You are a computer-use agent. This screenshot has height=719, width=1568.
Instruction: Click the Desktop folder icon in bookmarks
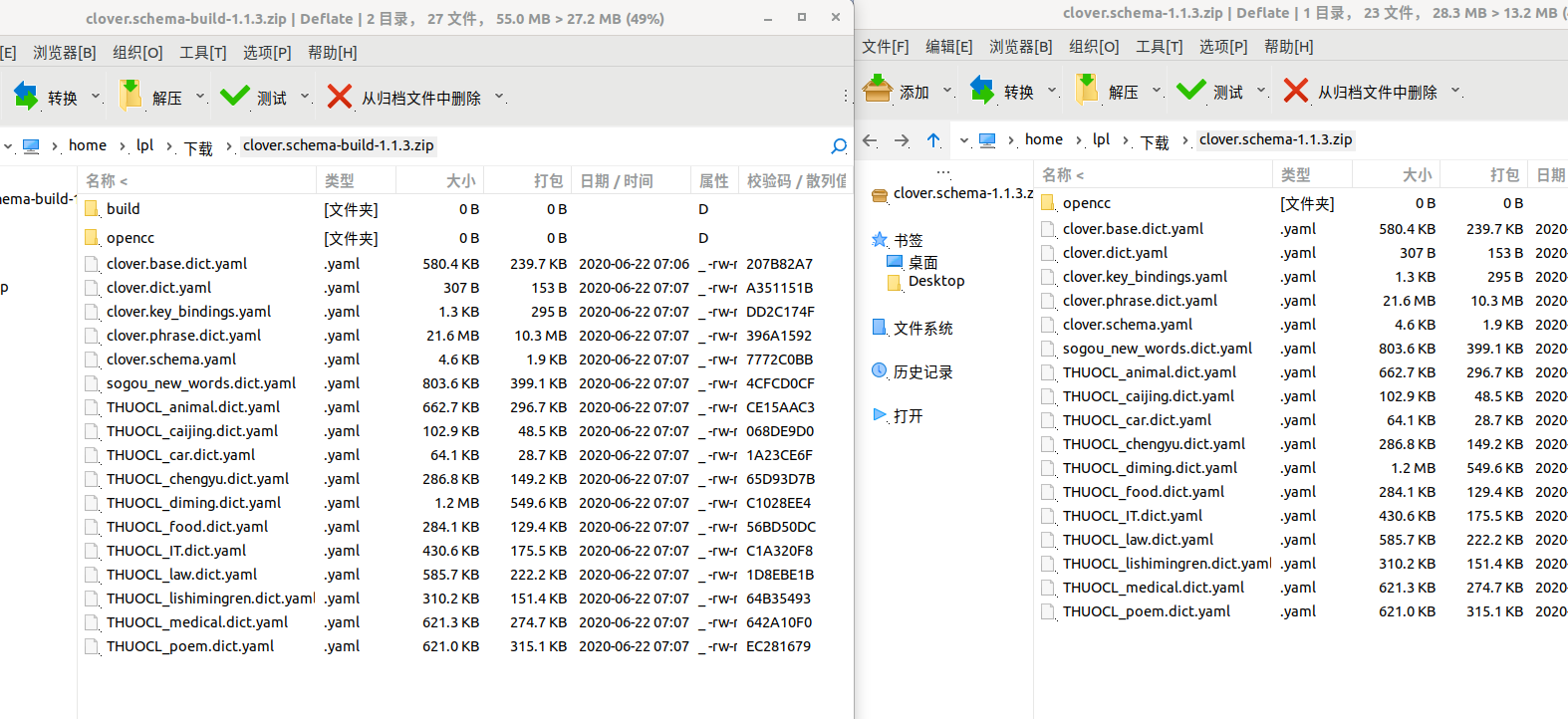(x=894, y=282)
